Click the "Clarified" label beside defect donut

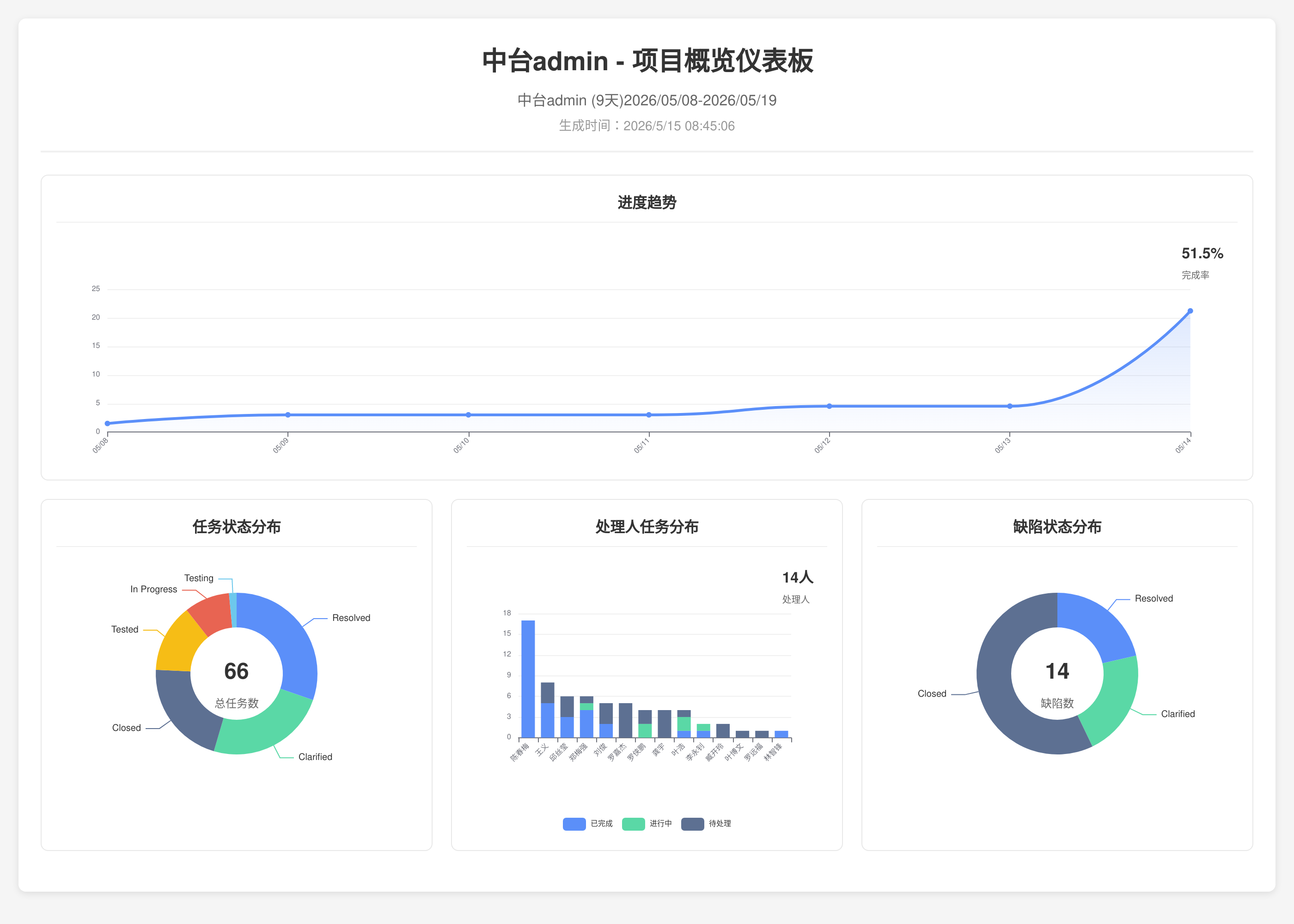(1178, 714)
